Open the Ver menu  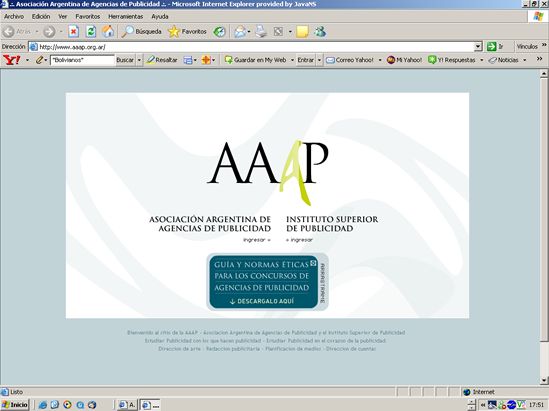click(63, 16)
